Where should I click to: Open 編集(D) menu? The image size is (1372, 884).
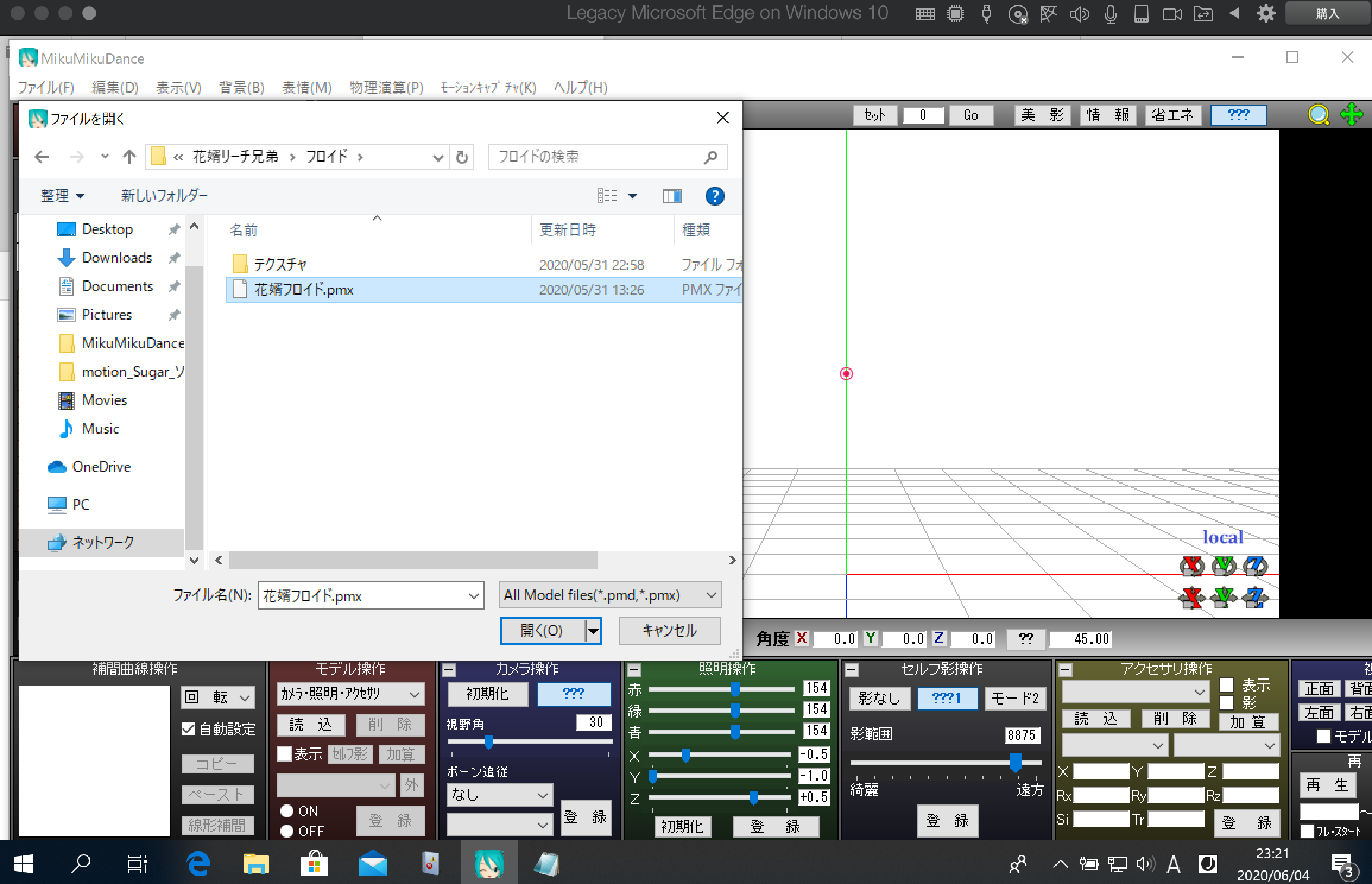(x=115, y=88)
